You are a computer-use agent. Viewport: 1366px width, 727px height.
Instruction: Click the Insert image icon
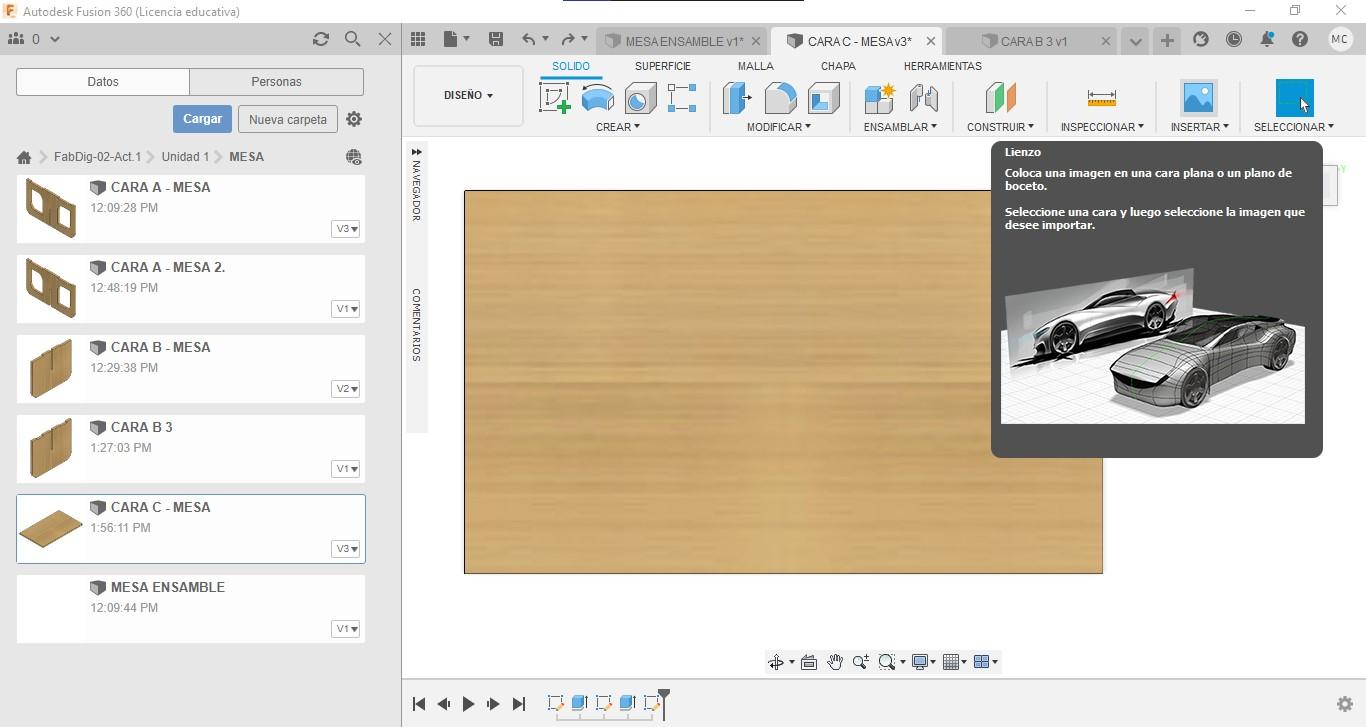pos(1198,98)
